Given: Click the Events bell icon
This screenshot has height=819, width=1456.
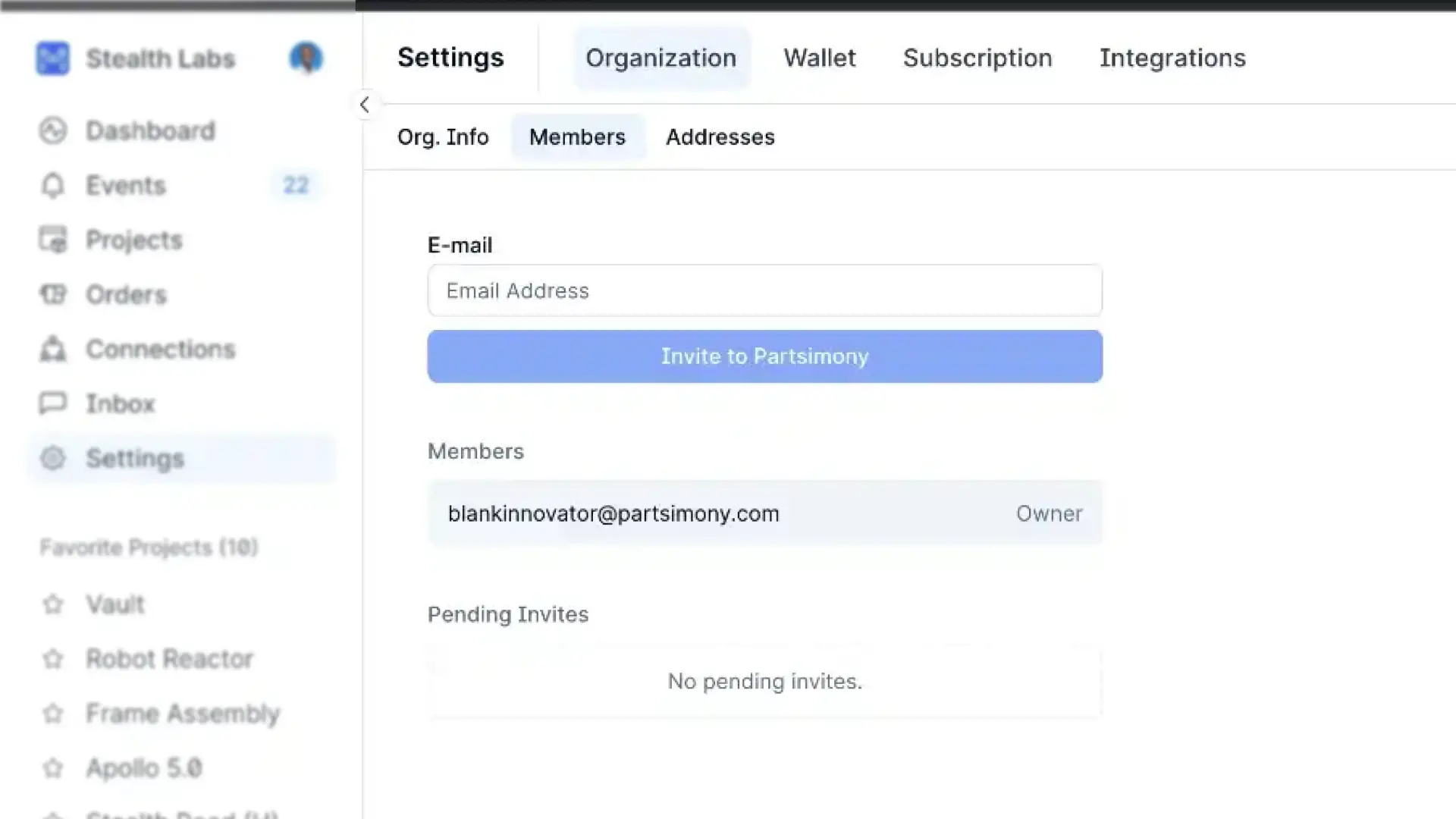Looking at the screenshot, I should point(53,185).
